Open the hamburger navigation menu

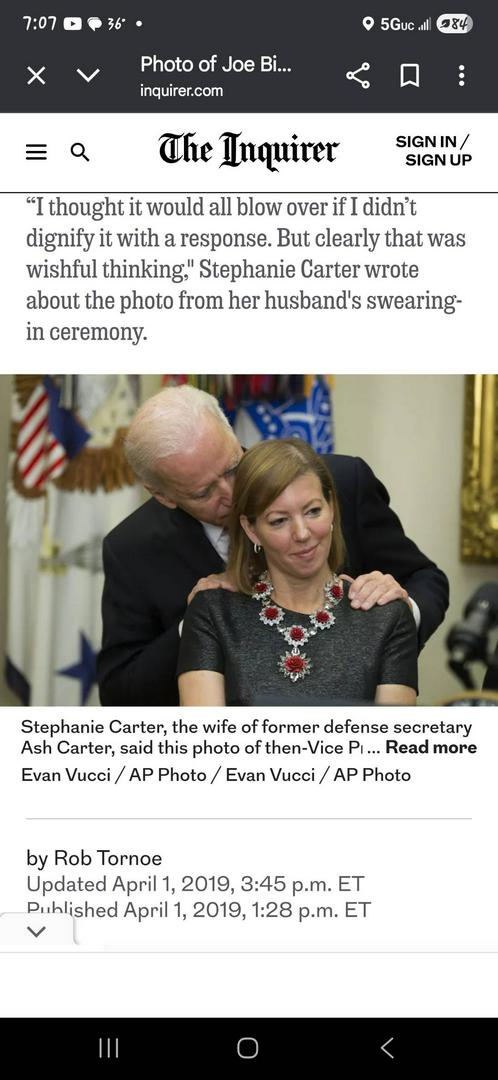[x=37, y=152]
